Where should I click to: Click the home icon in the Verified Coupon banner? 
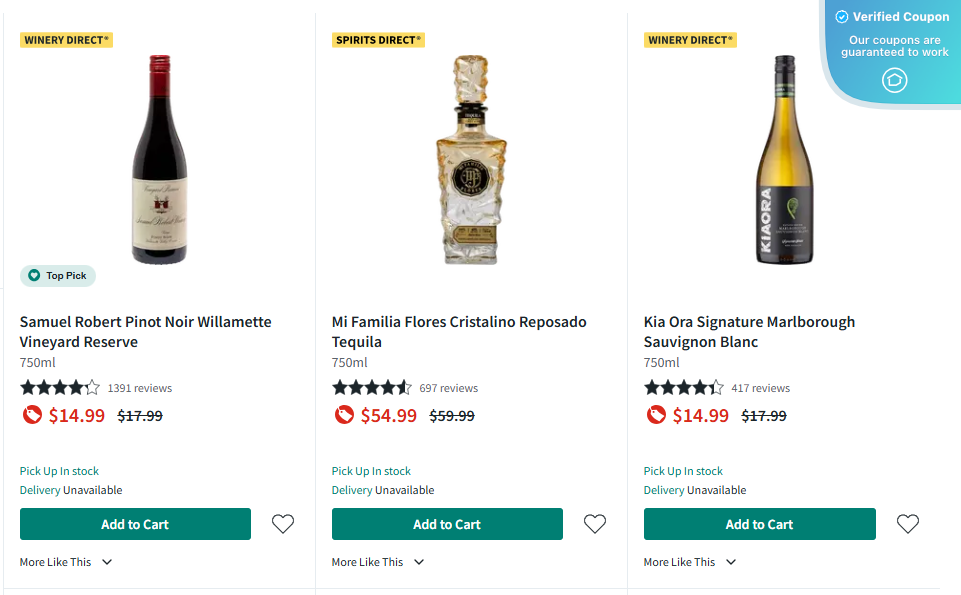click(x=893, y=80)
